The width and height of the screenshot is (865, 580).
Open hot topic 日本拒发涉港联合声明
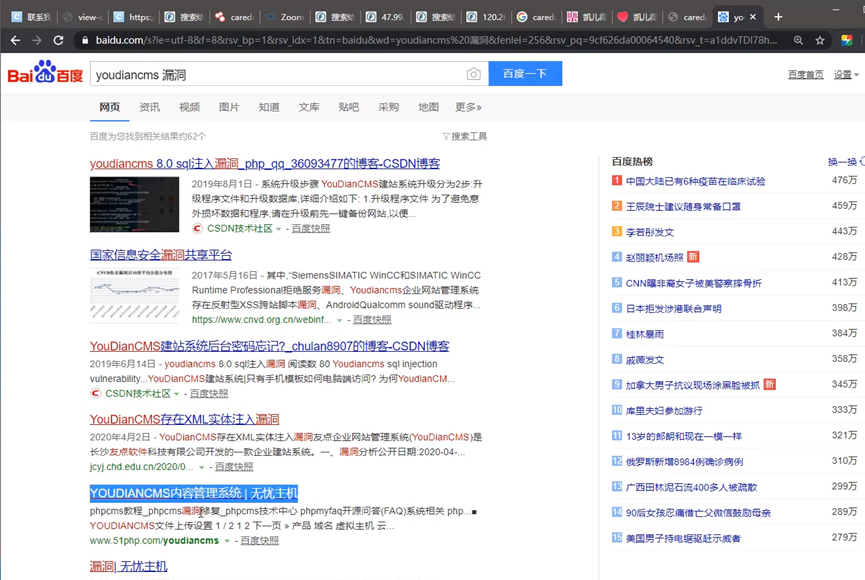pyautogui.click(x=674, y=308)
